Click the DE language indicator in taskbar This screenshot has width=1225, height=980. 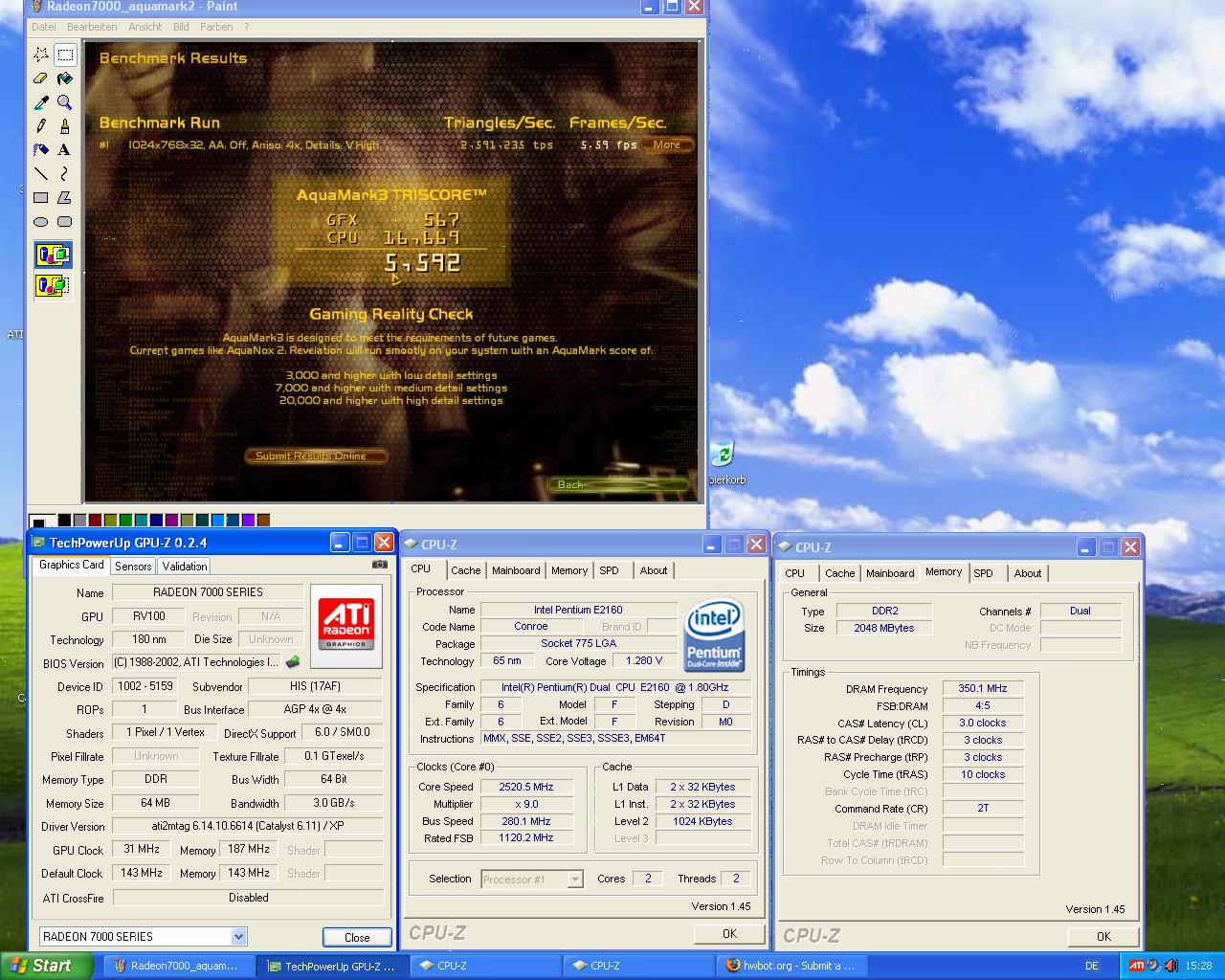pyautogui.click(x=1092, y=966)
